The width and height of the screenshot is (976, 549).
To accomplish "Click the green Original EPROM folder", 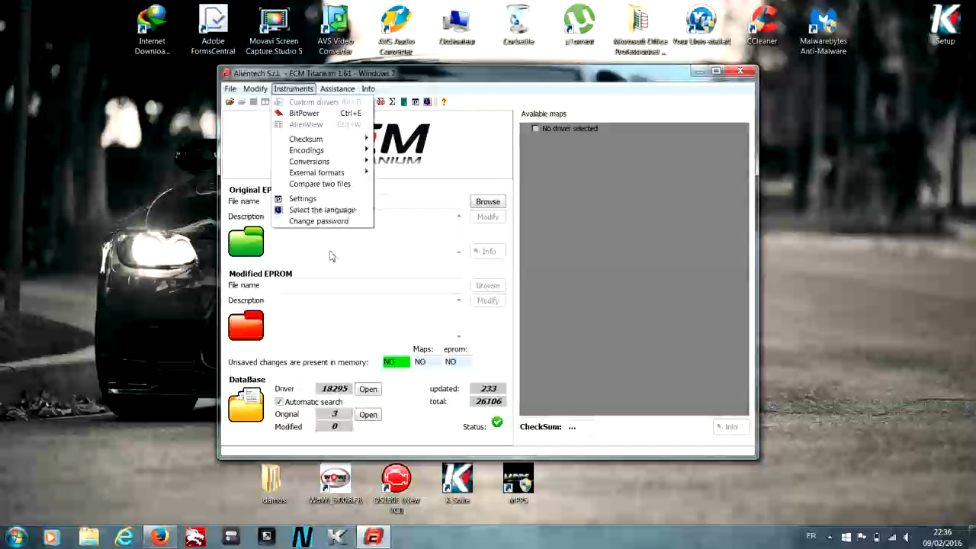I will coord(246,242).
